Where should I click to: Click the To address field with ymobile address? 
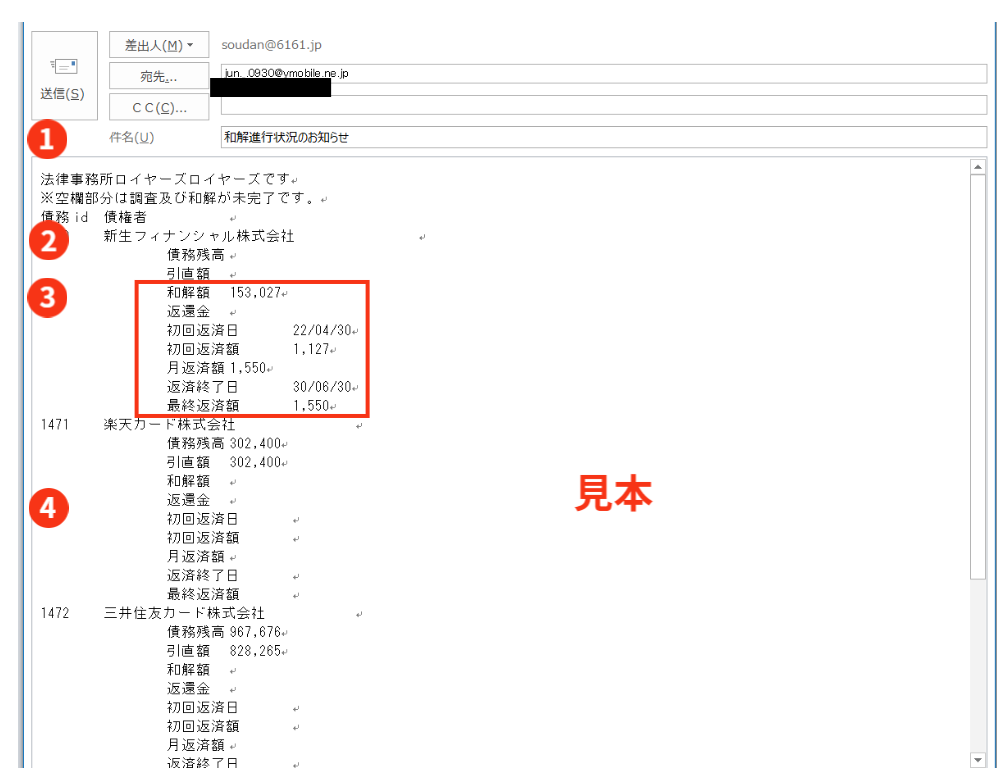pos(603,73)
